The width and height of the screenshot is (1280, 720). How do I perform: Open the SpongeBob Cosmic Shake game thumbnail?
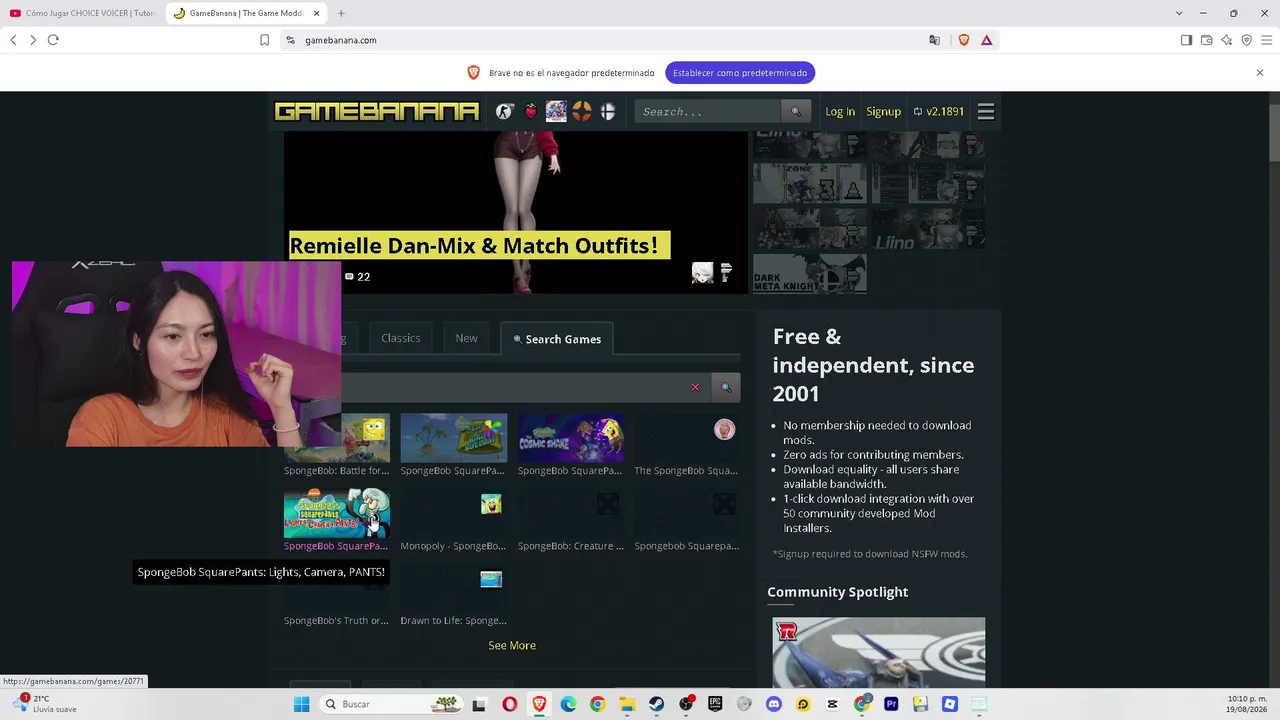point(571,438)
